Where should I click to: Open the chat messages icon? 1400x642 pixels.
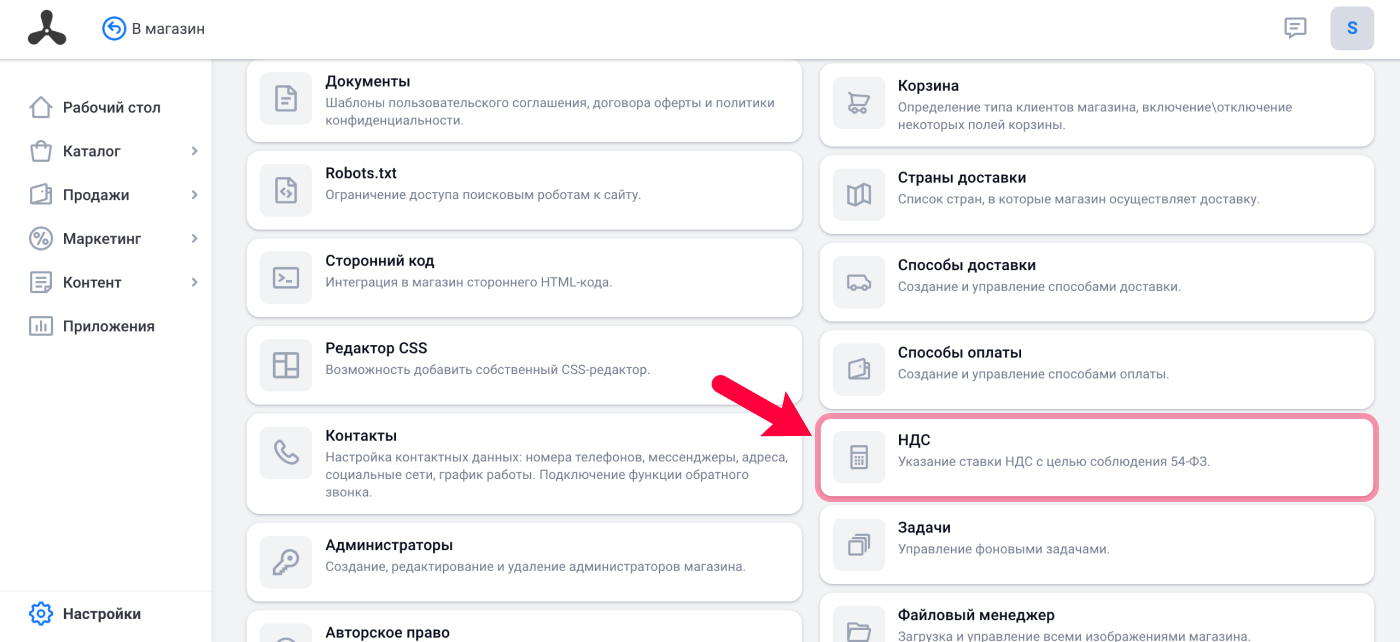[1295, 28]
